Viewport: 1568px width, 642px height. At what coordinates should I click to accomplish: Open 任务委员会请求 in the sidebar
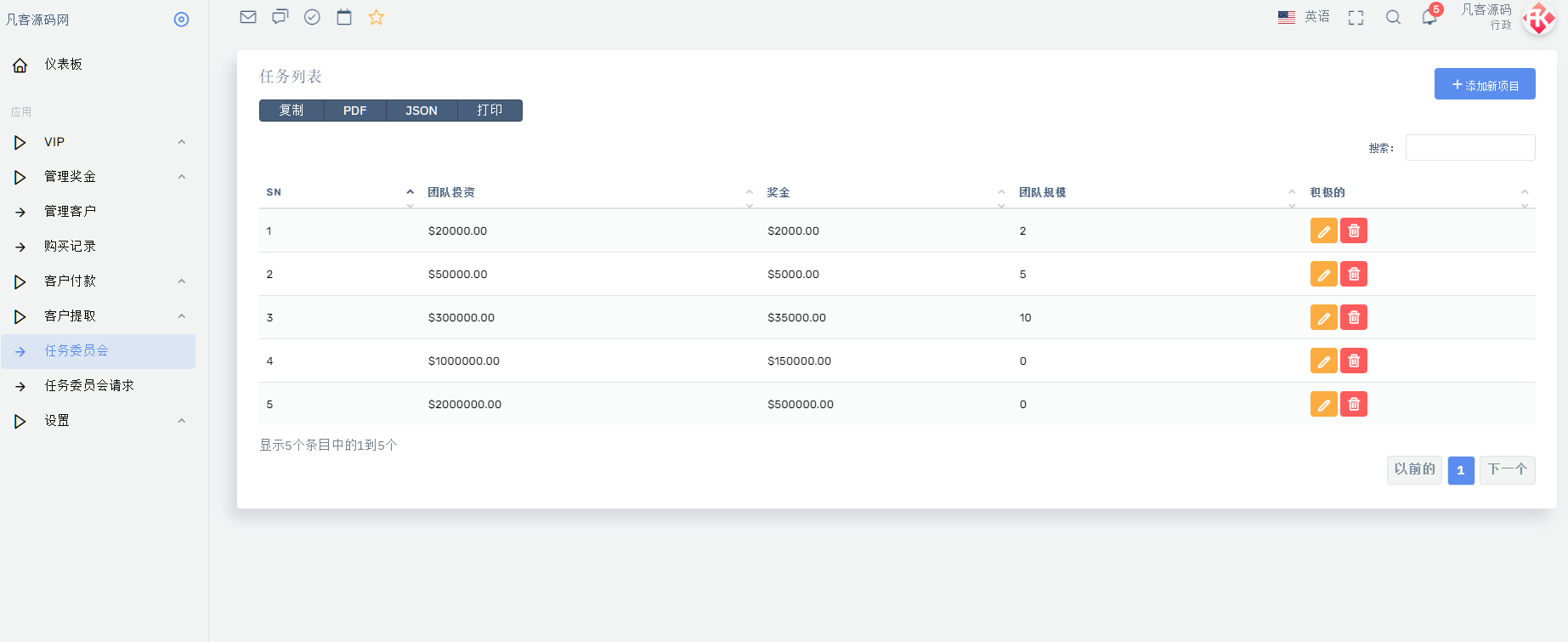[89, 386]
